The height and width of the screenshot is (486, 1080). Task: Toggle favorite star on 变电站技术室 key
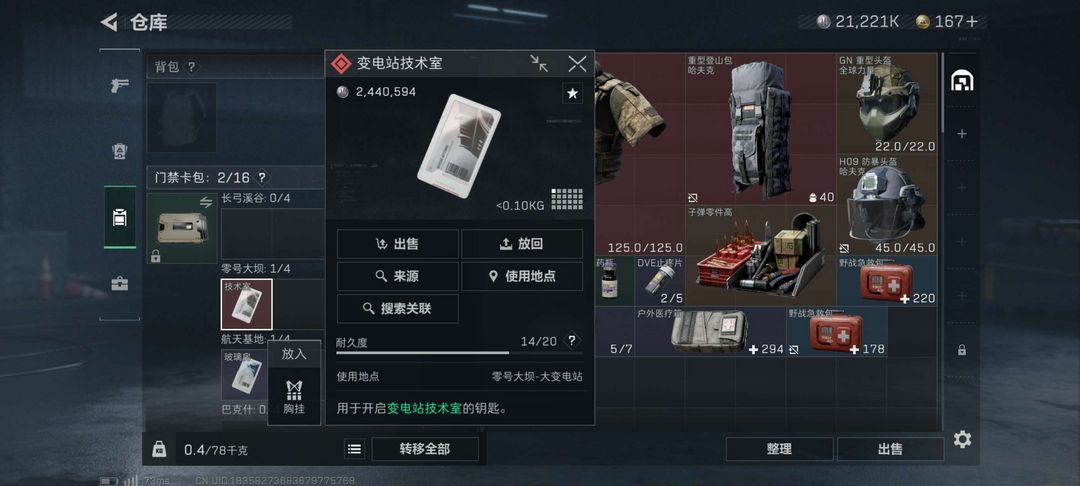[x=572, y=93]
